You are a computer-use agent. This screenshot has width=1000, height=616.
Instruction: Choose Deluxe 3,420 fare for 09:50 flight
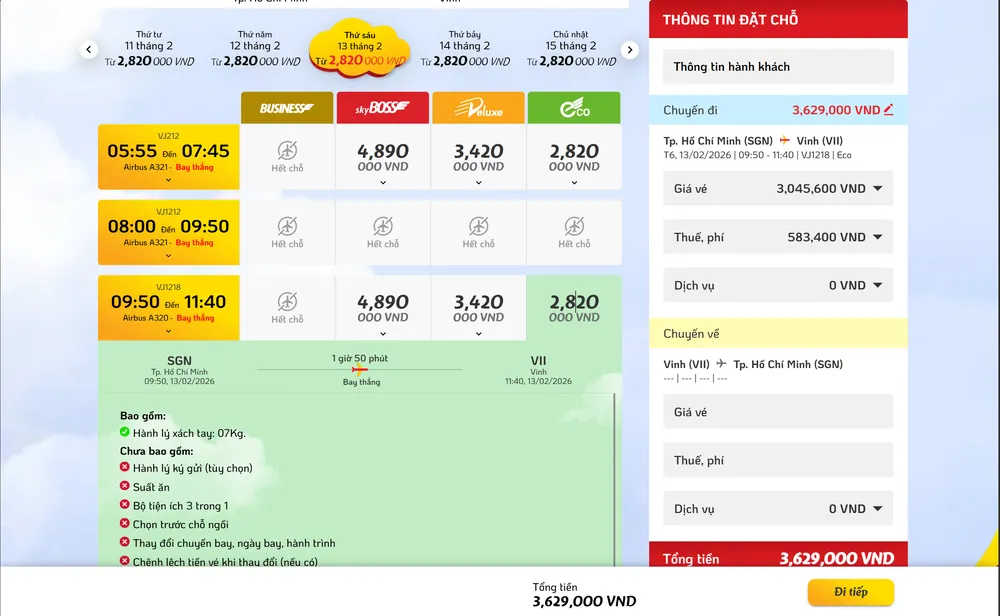(478, 307)
